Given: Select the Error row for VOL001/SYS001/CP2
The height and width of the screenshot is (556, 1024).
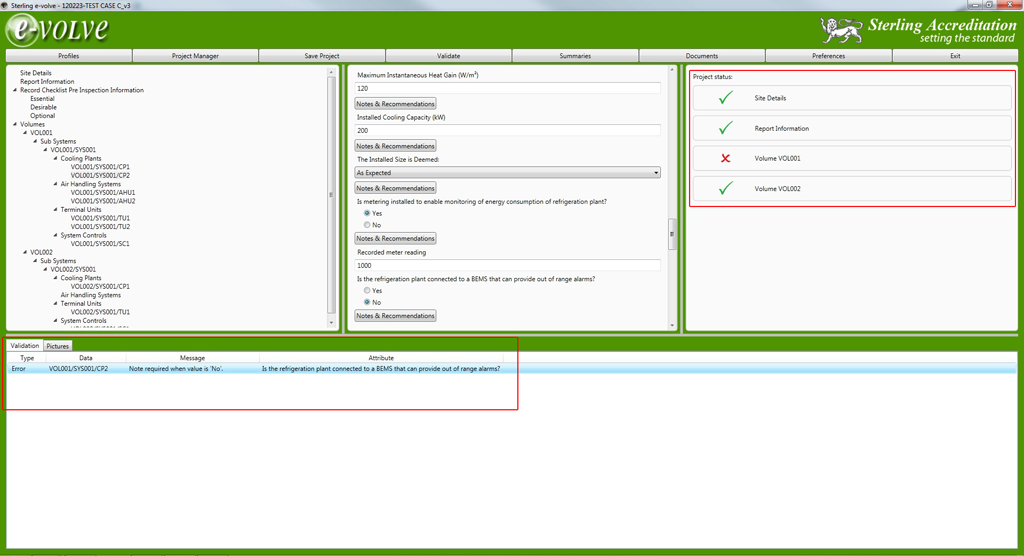Looking at the screenshot, I should [512, 368].
